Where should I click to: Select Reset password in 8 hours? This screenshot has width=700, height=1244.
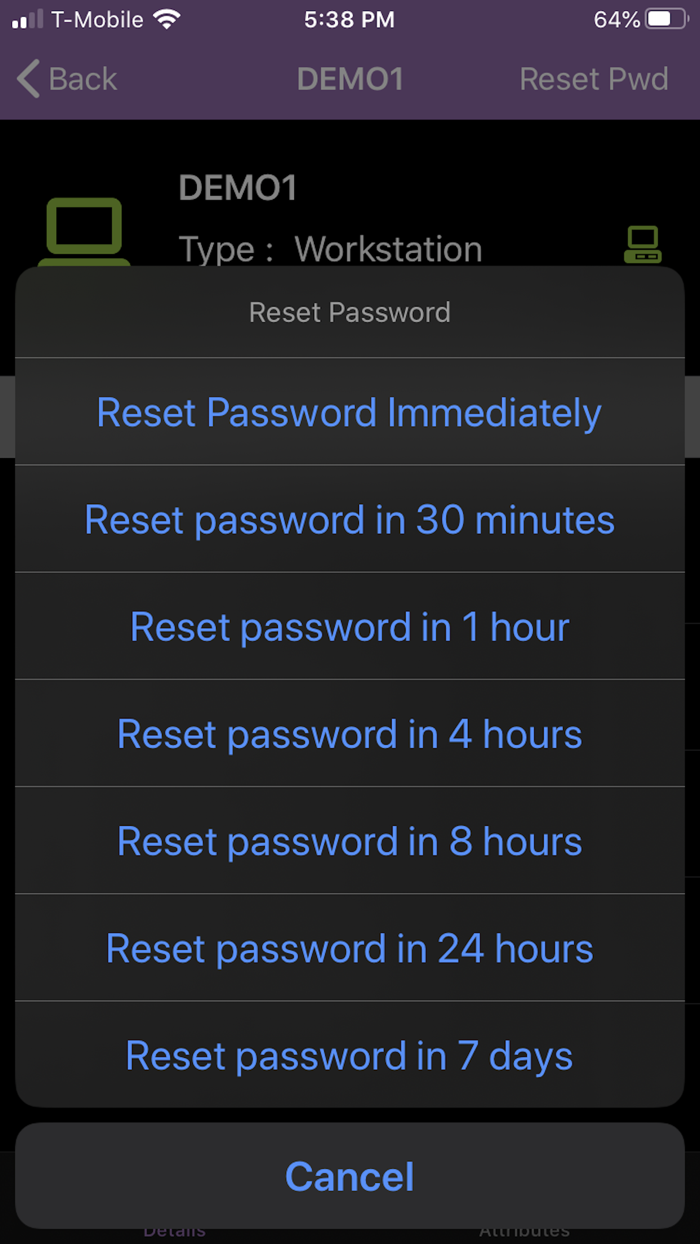[x=349, y=841]
